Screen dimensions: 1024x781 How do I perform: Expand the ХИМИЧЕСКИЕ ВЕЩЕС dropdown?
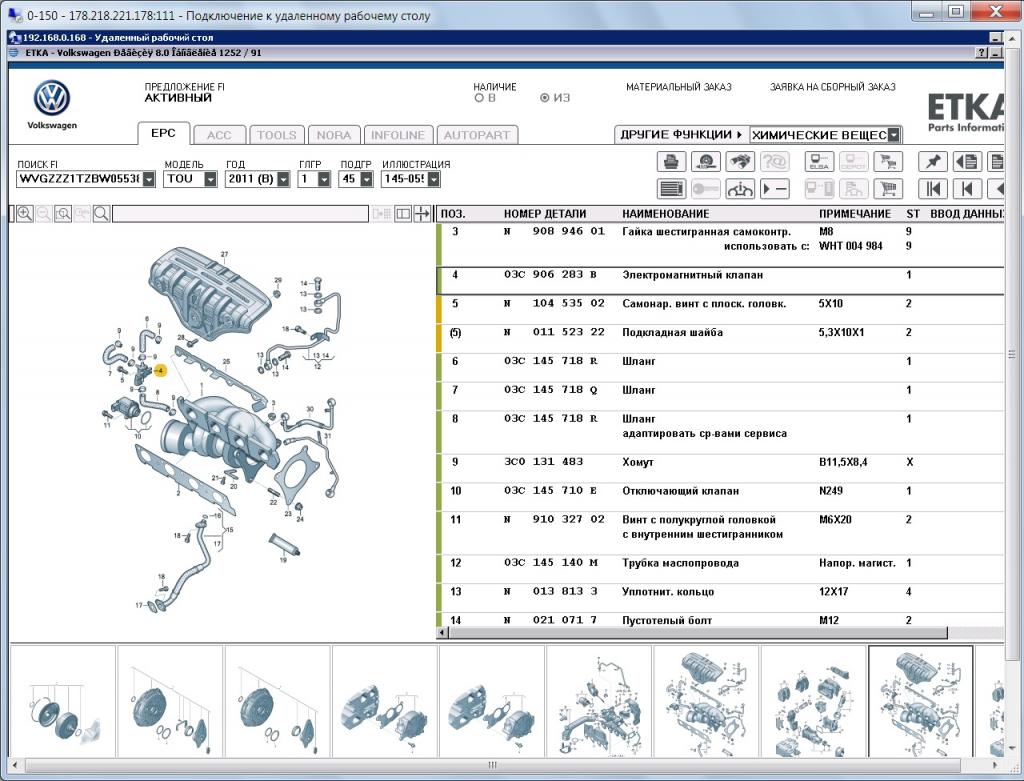[x=893, y=135]
